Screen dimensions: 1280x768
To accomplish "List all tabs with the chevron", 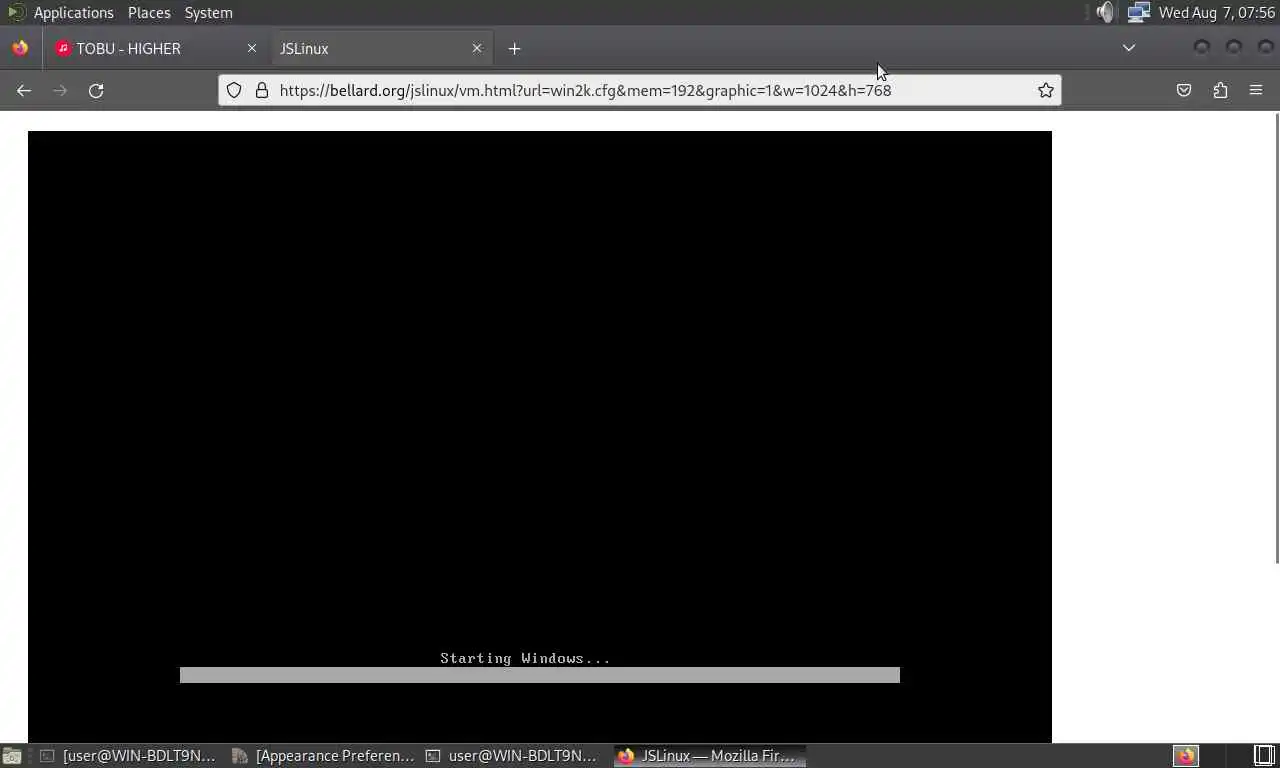I will pyautogui.click(x=1129, y=48).
